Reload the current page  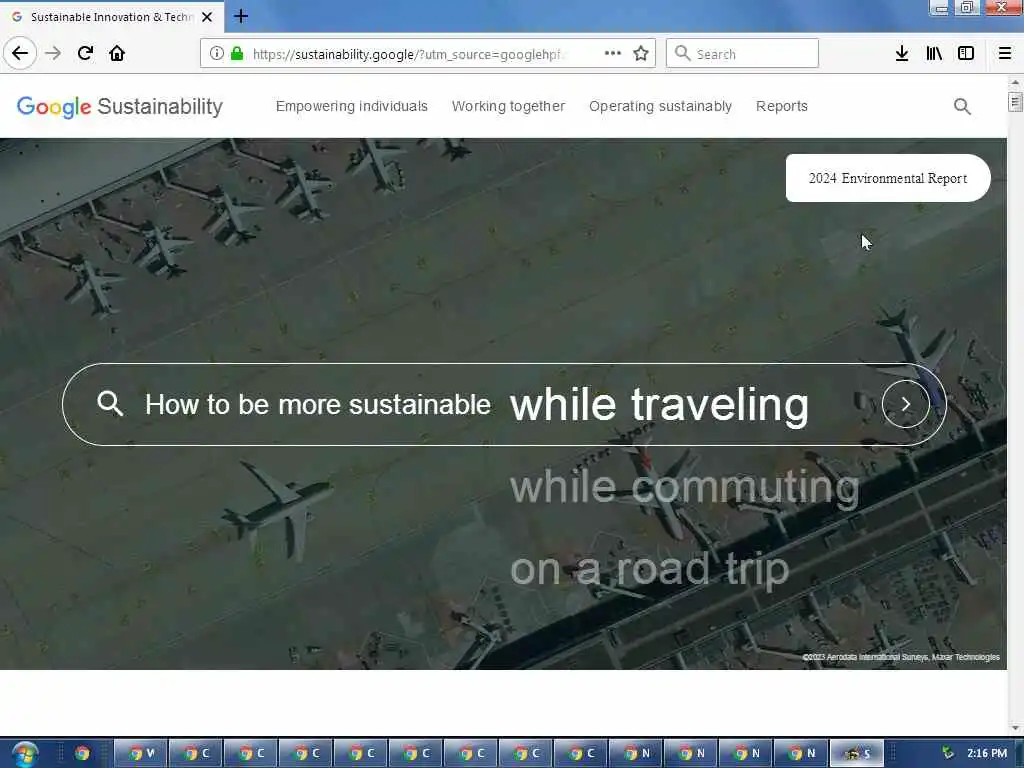pyautogui.click(x=85, y=53)
